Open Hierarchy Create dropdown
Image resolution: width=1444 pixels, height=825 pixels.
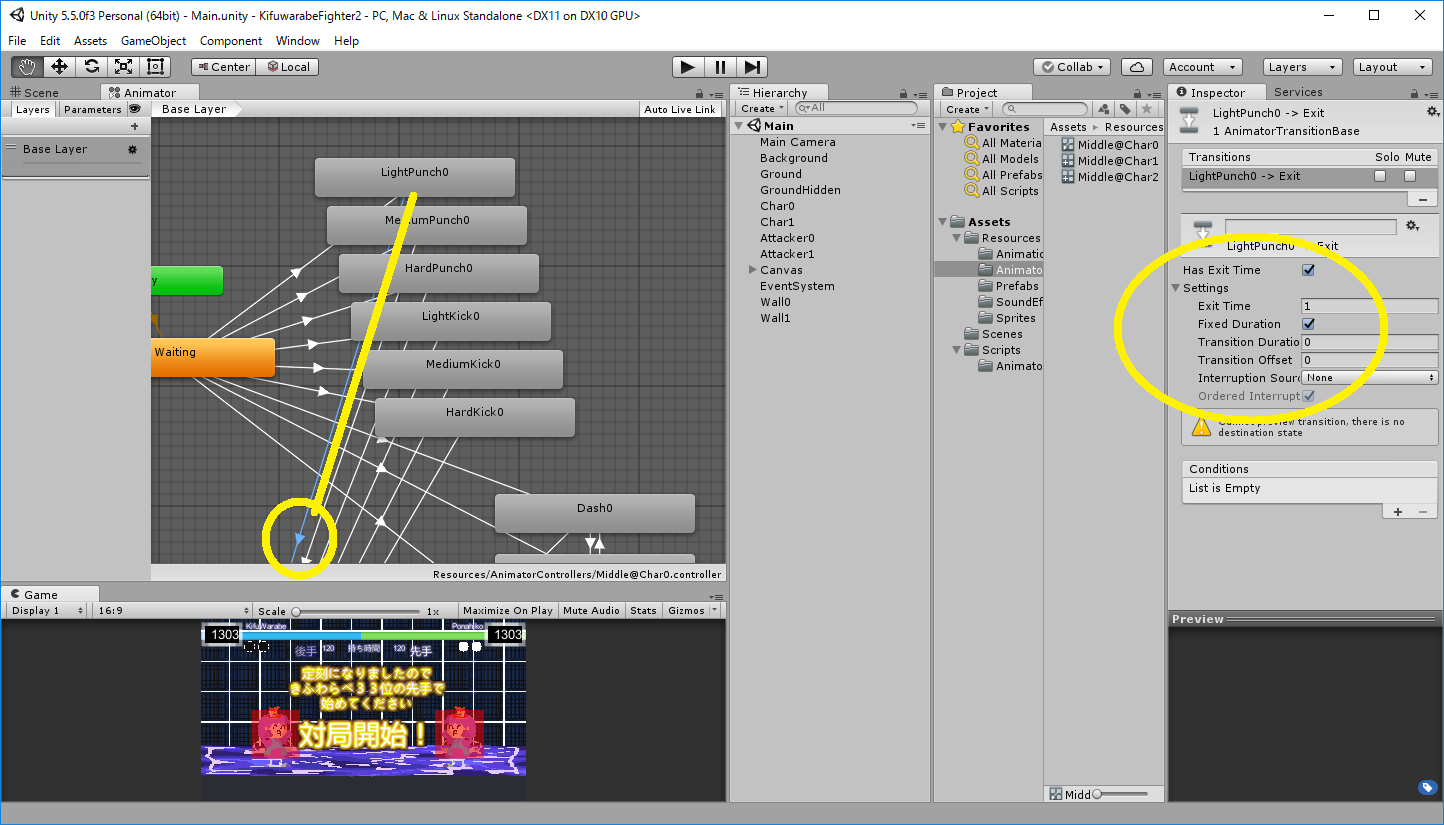coord(762,109)
